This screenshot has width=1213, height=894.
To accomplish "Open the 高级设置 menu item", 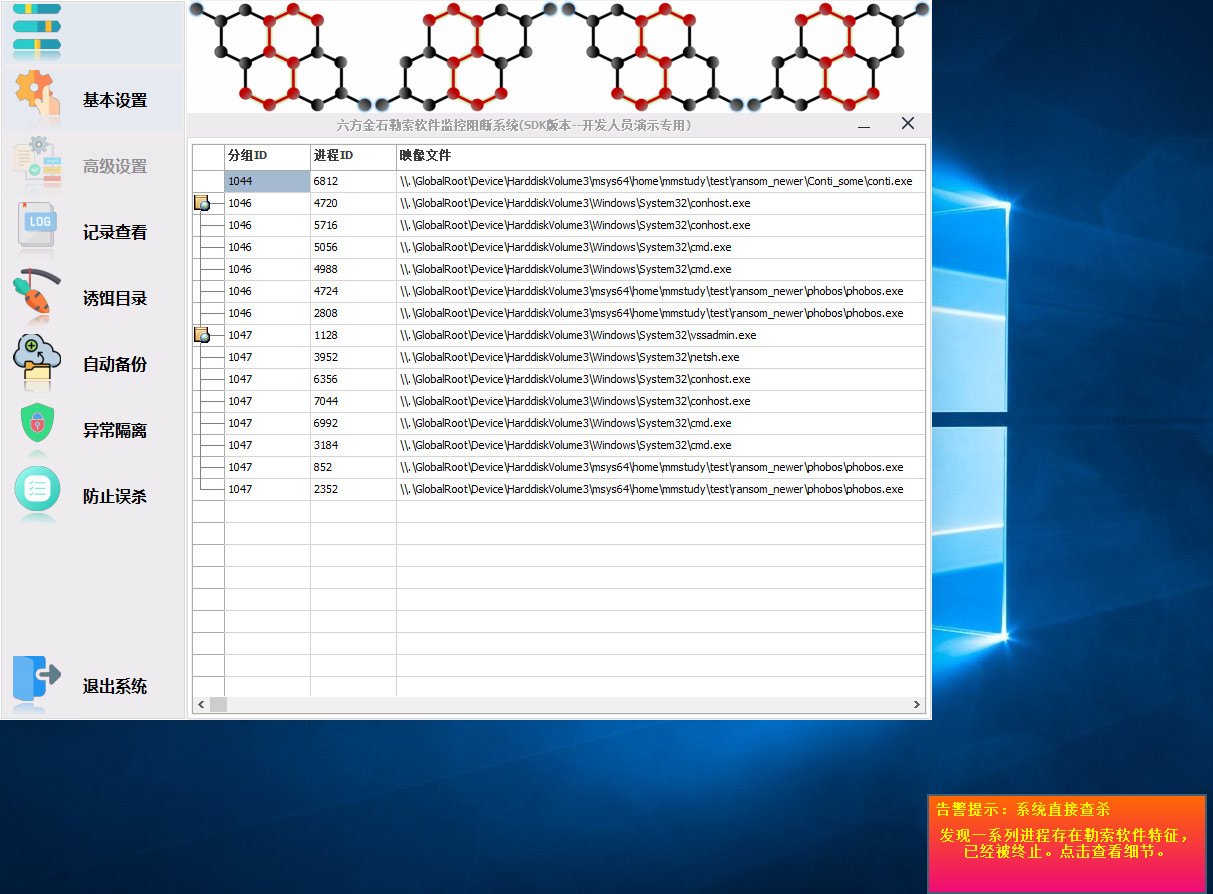I will 115,167.
